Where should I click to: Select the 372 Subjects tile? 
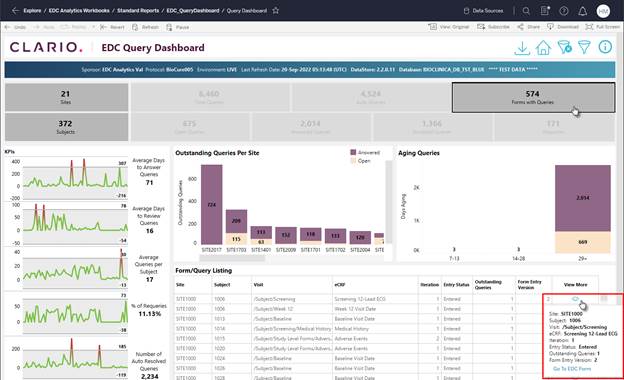[66, 127]
